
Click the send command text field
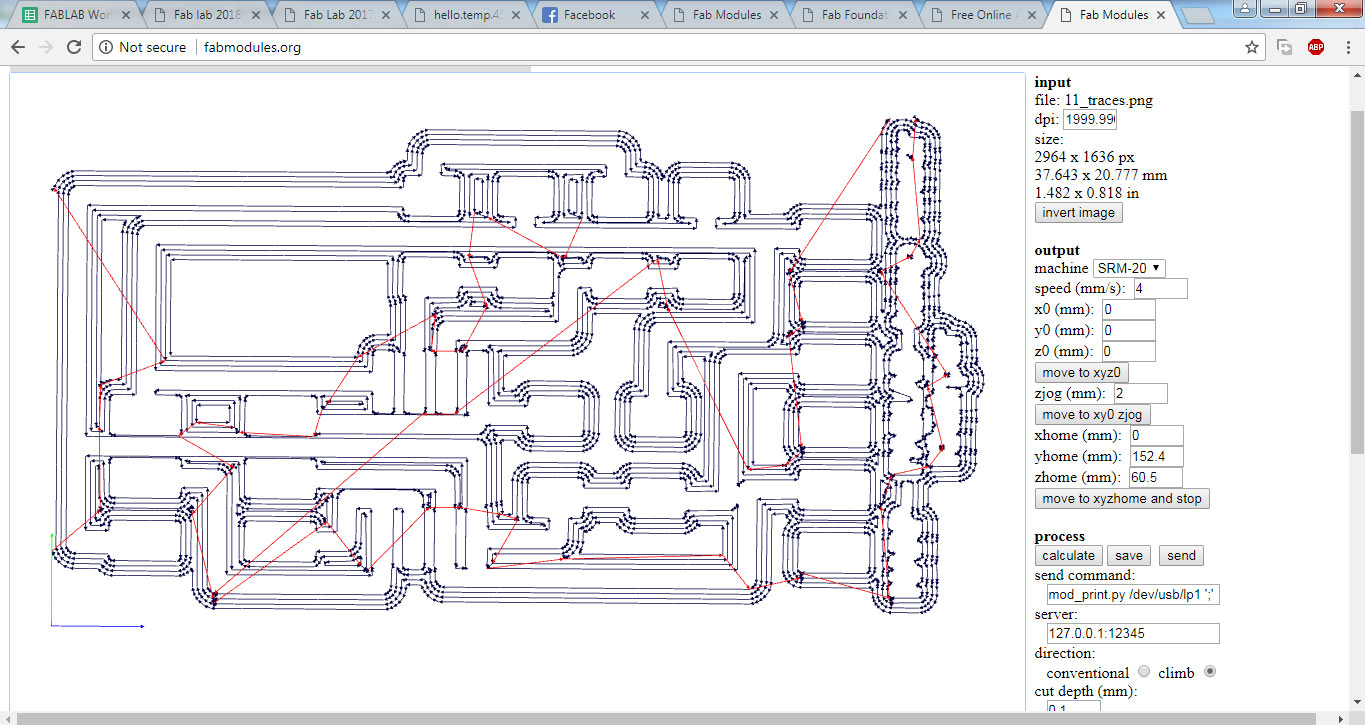point(1133,596)
